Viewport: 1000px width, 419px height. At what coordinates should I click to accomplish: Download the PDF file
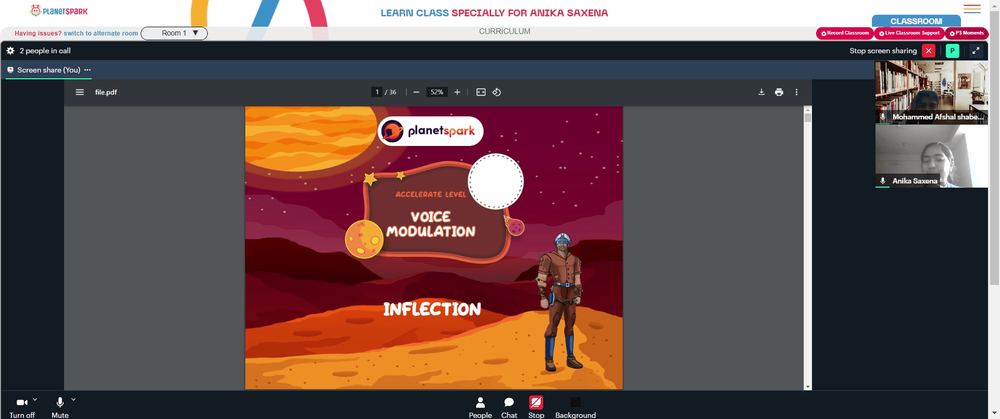pos(761,92)
